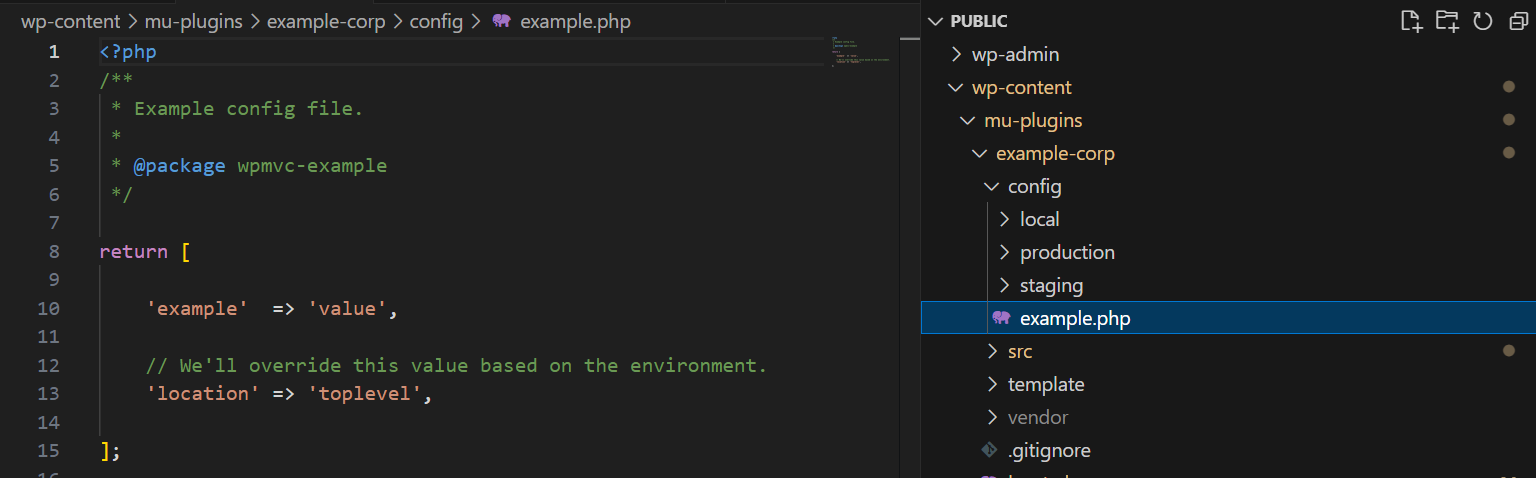Click the PHP elephant icon in breadcrumb
1536x478 pixels.
click(x=501, y=21)
